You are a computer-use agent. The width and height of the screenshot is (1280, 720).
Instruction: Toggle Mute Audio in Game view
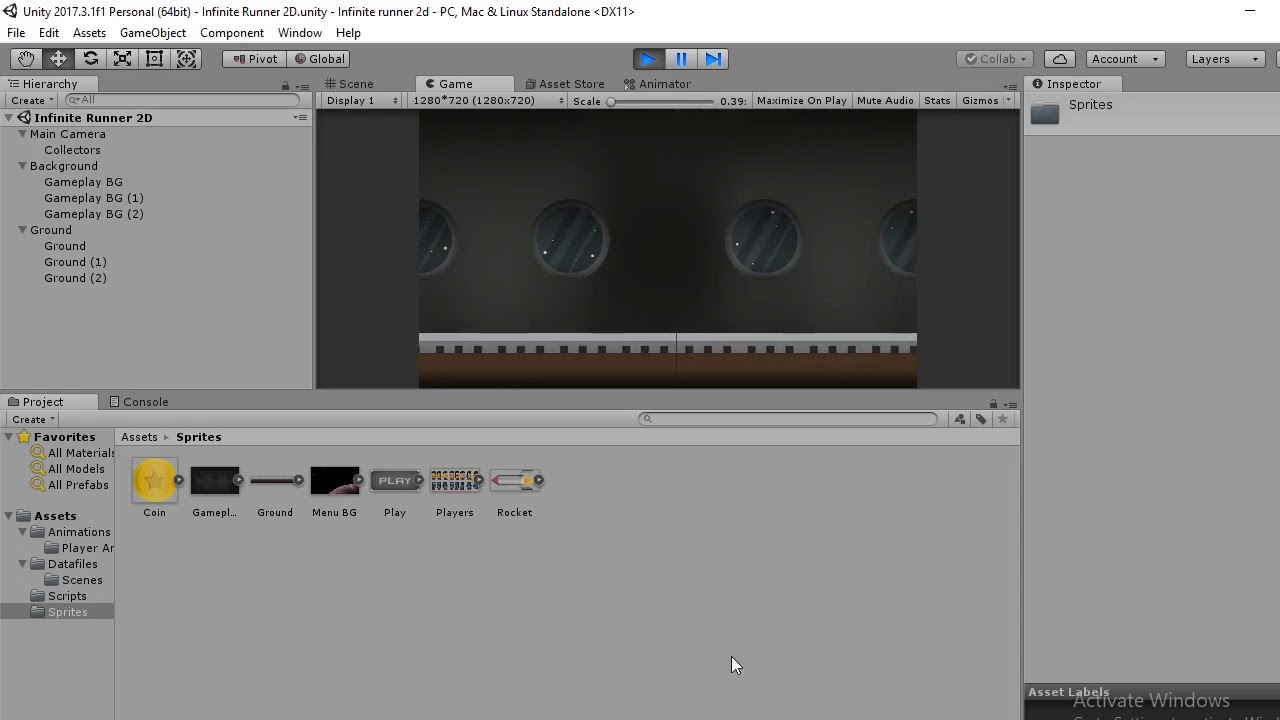pyautogui.click(x=885, y=101)
